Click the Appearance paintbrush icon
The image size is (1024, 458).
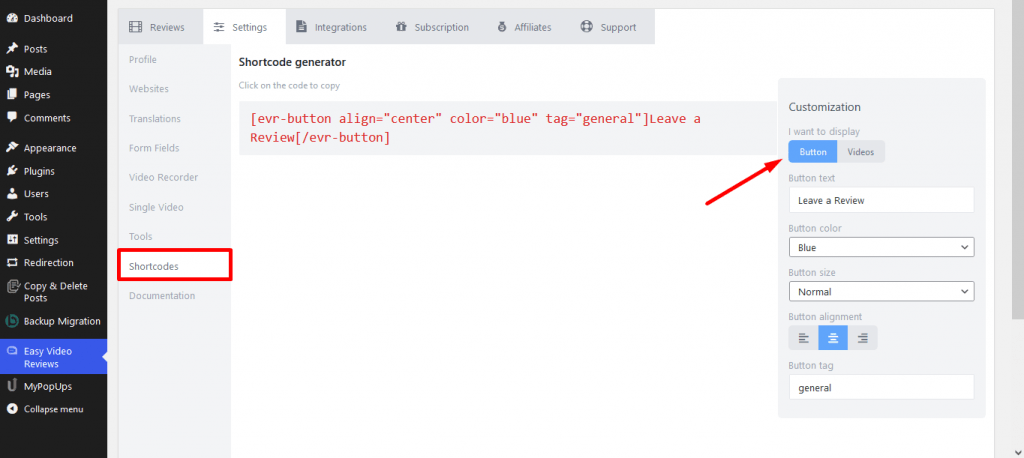click(12, 148)
